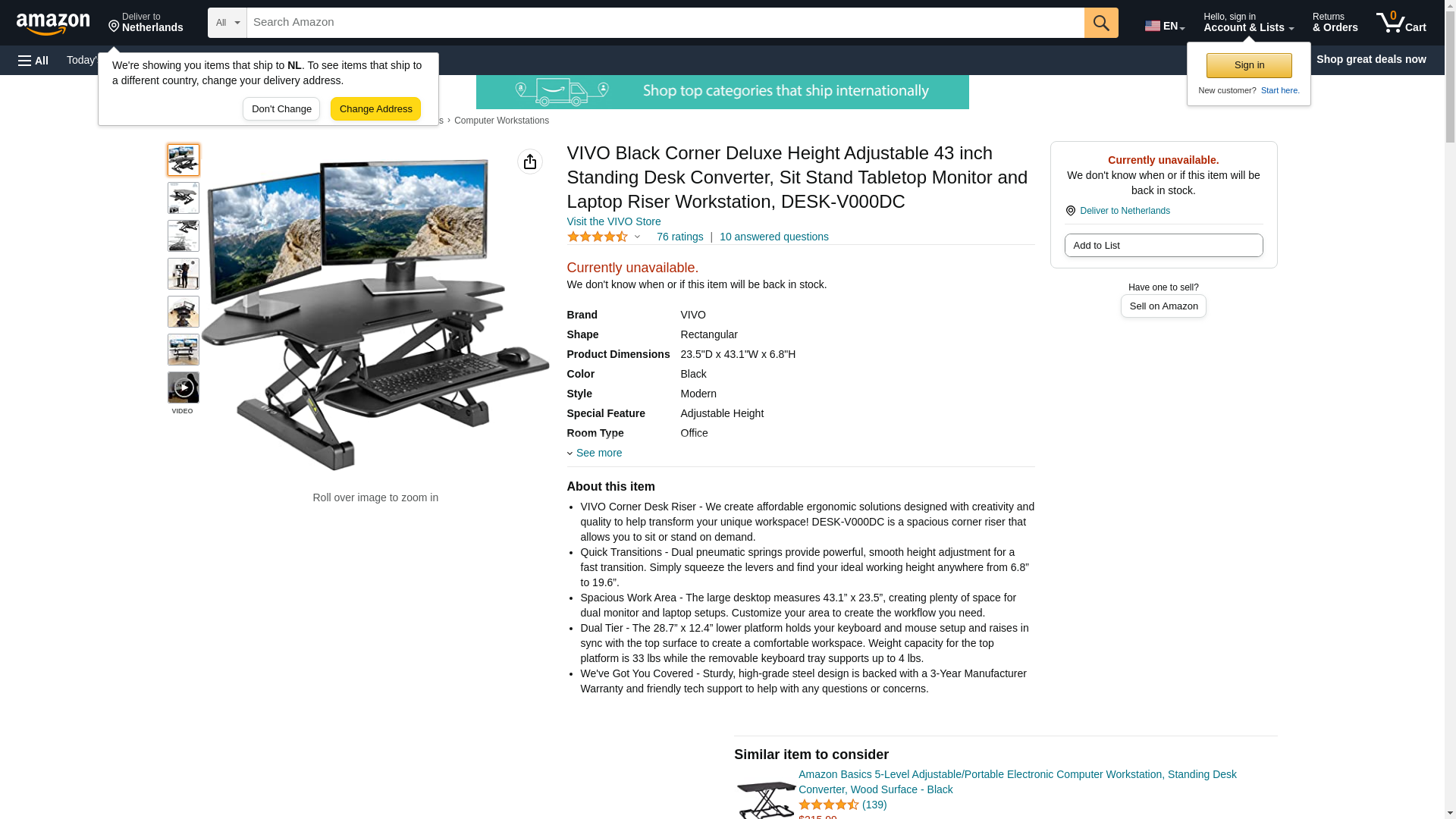Click the Change Address button
This screenshot has height=819, width=1456.
tap(375, 108)
